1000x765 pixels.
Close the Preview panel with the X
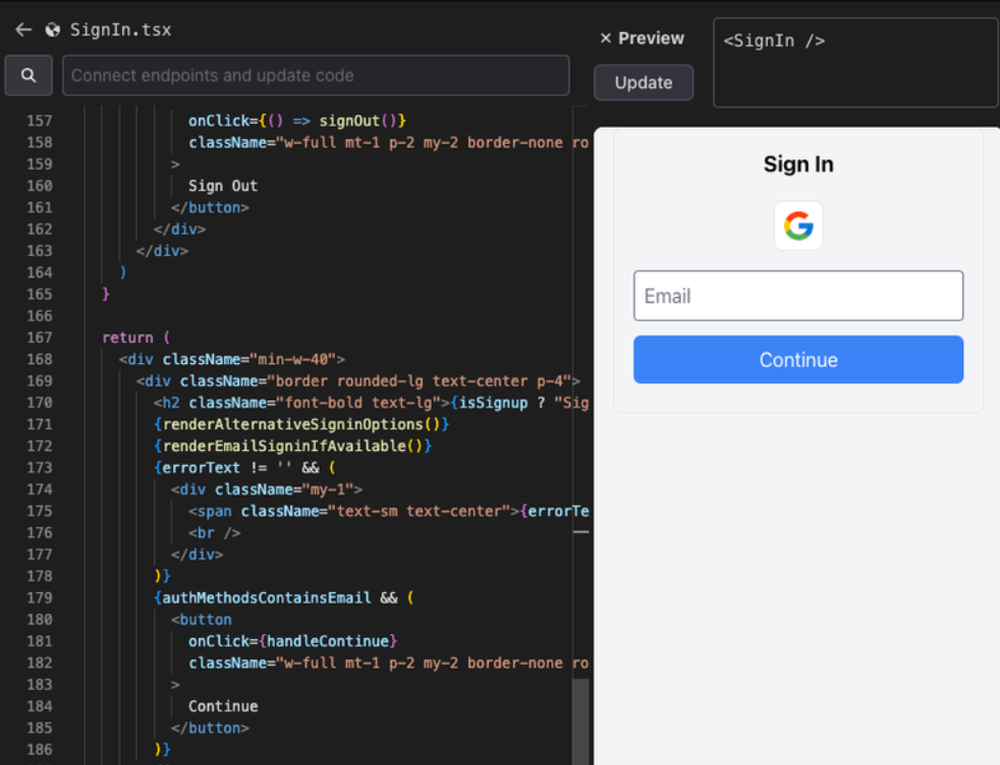click(605, 38)
